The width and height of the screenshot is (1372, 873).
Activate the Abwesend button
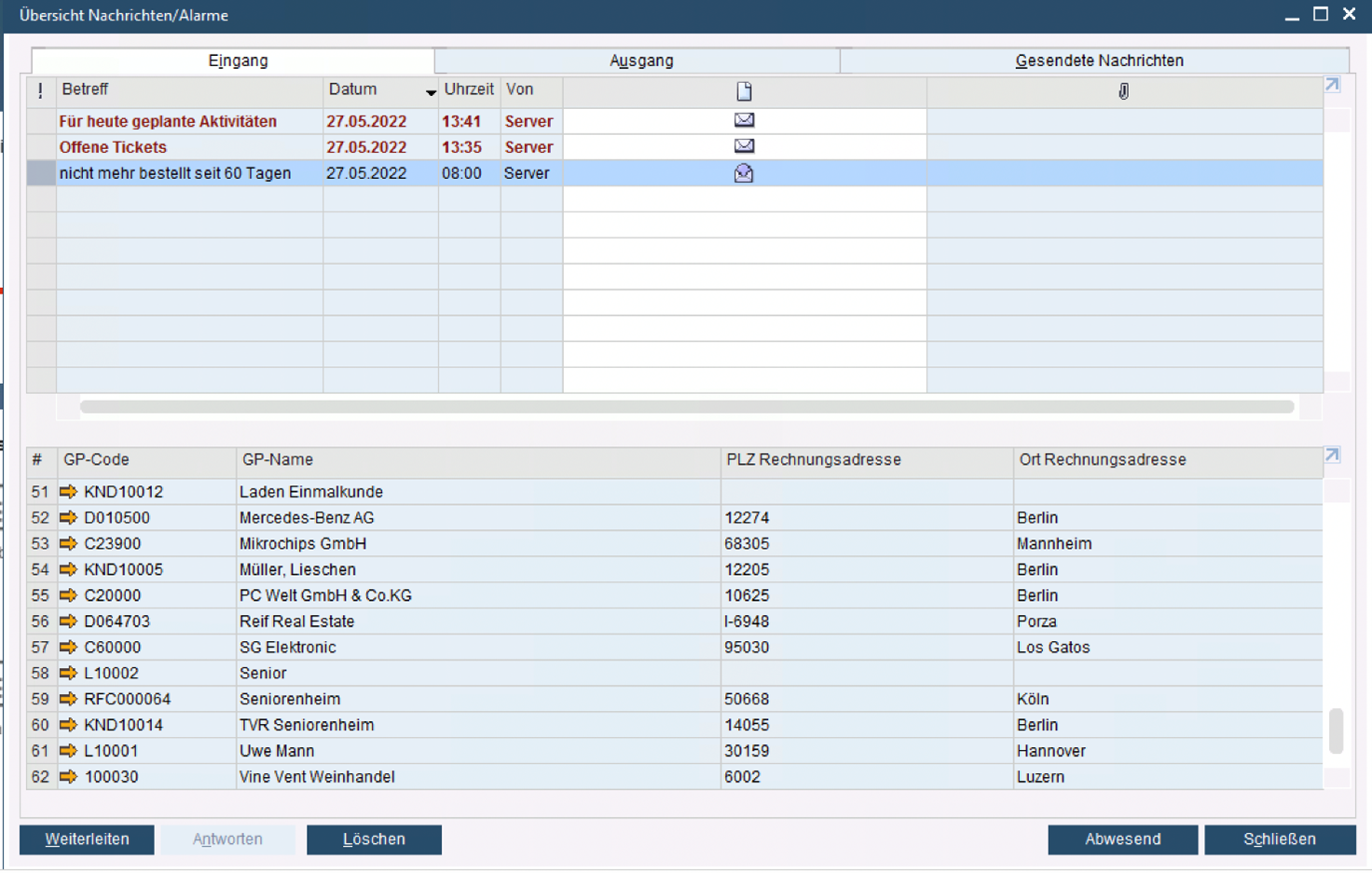pos(1122,839)
